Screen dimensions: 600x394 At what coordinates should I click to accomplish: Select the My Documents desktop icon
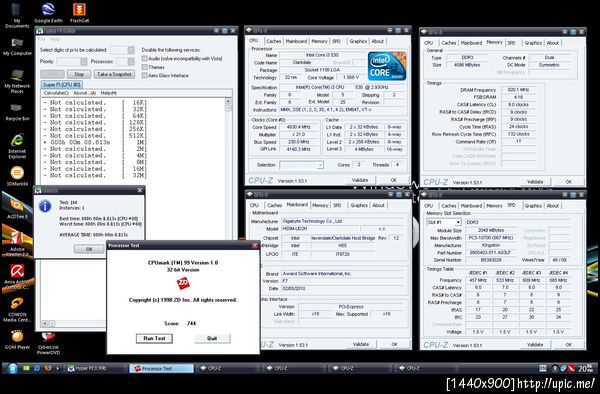[16, 15]
